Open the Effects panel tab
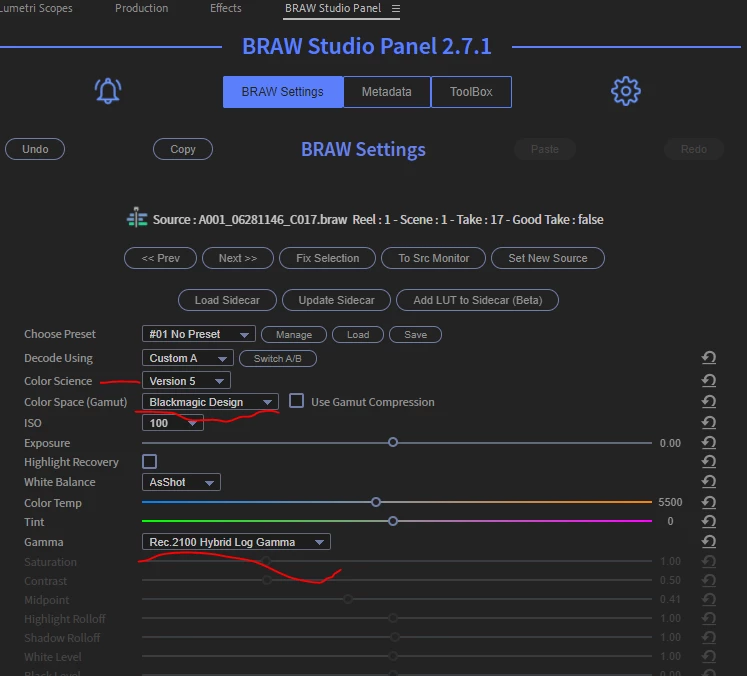747x676 pixels. point(226,8)
